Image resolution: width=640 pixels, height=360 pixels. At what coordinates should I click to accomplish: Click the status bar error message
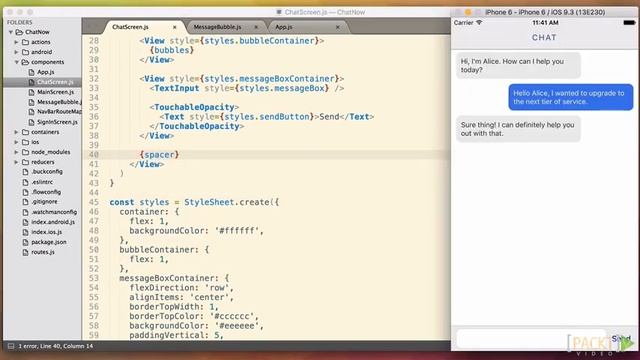point(56,346)
